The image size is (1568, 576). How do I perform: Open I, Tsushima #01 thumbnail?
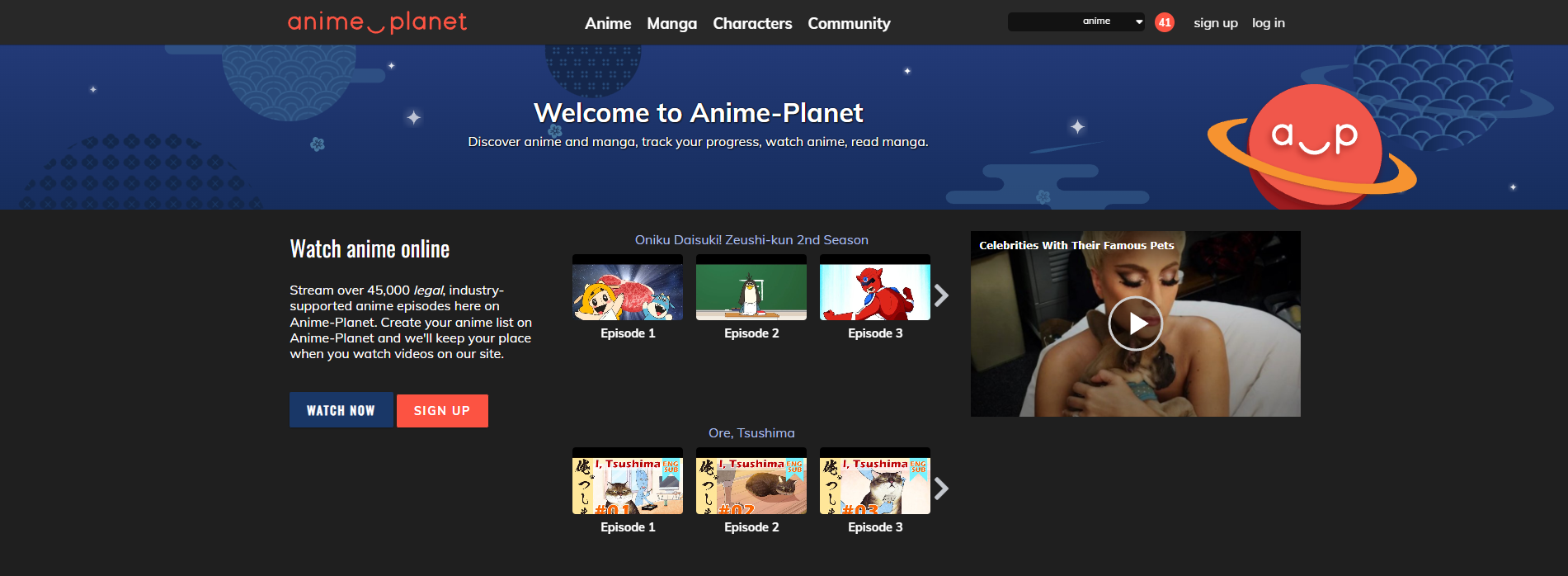click(x=628, y=481)
